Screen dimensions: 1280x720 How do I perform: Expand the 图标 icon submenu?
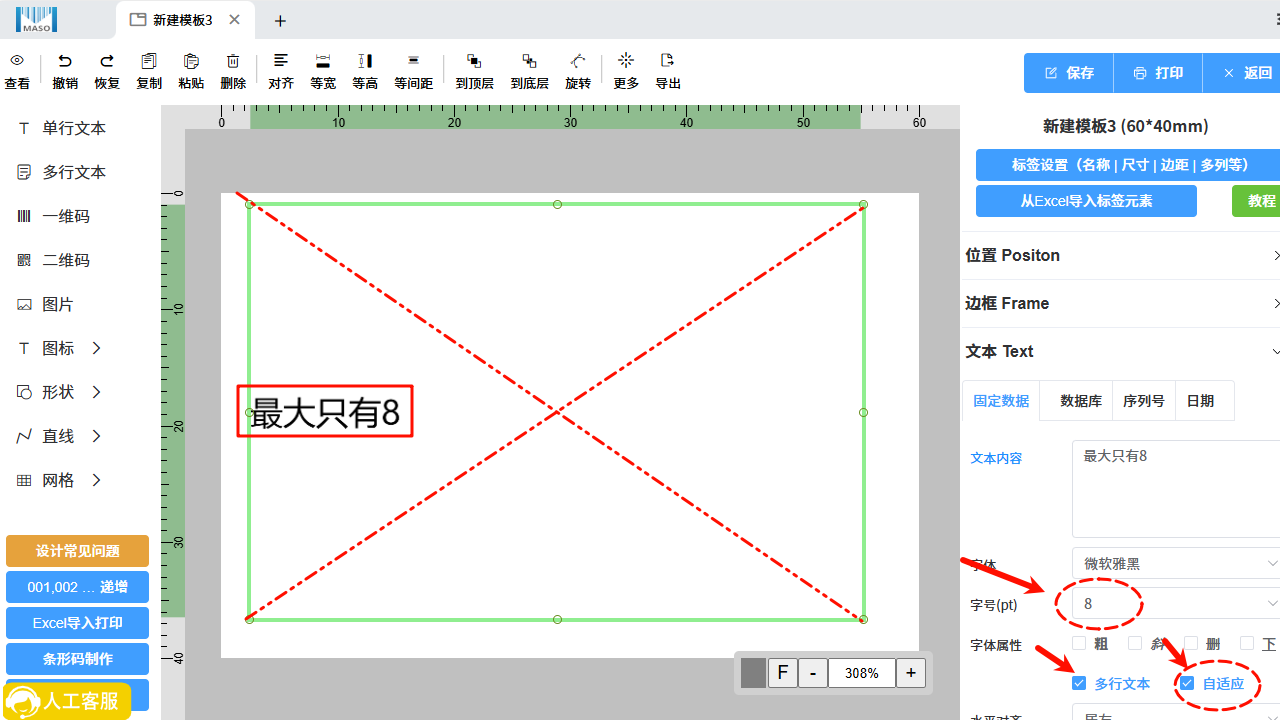coord(97,348)
